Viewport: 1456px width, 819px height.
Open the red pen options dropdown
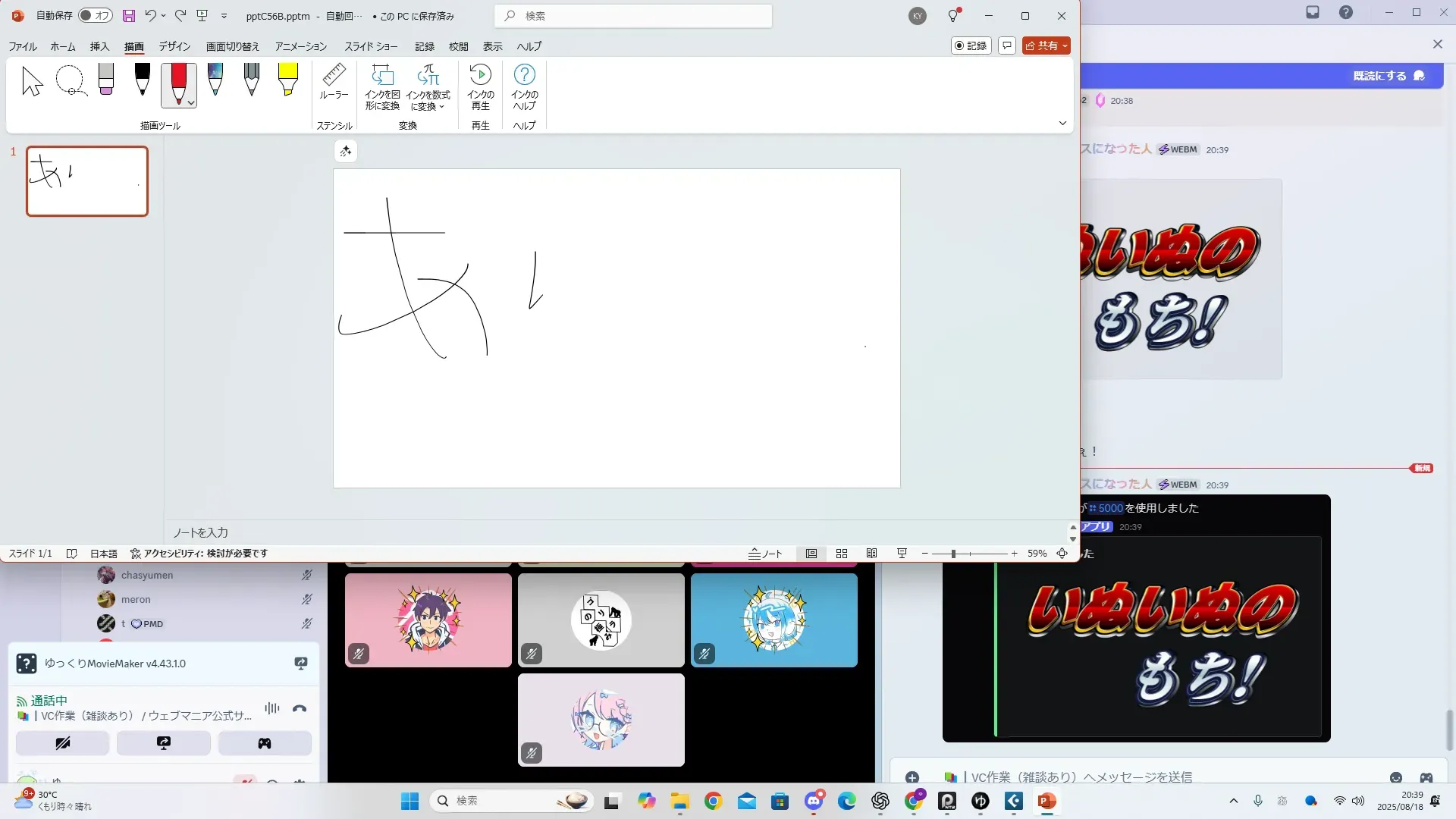(191, 102)
